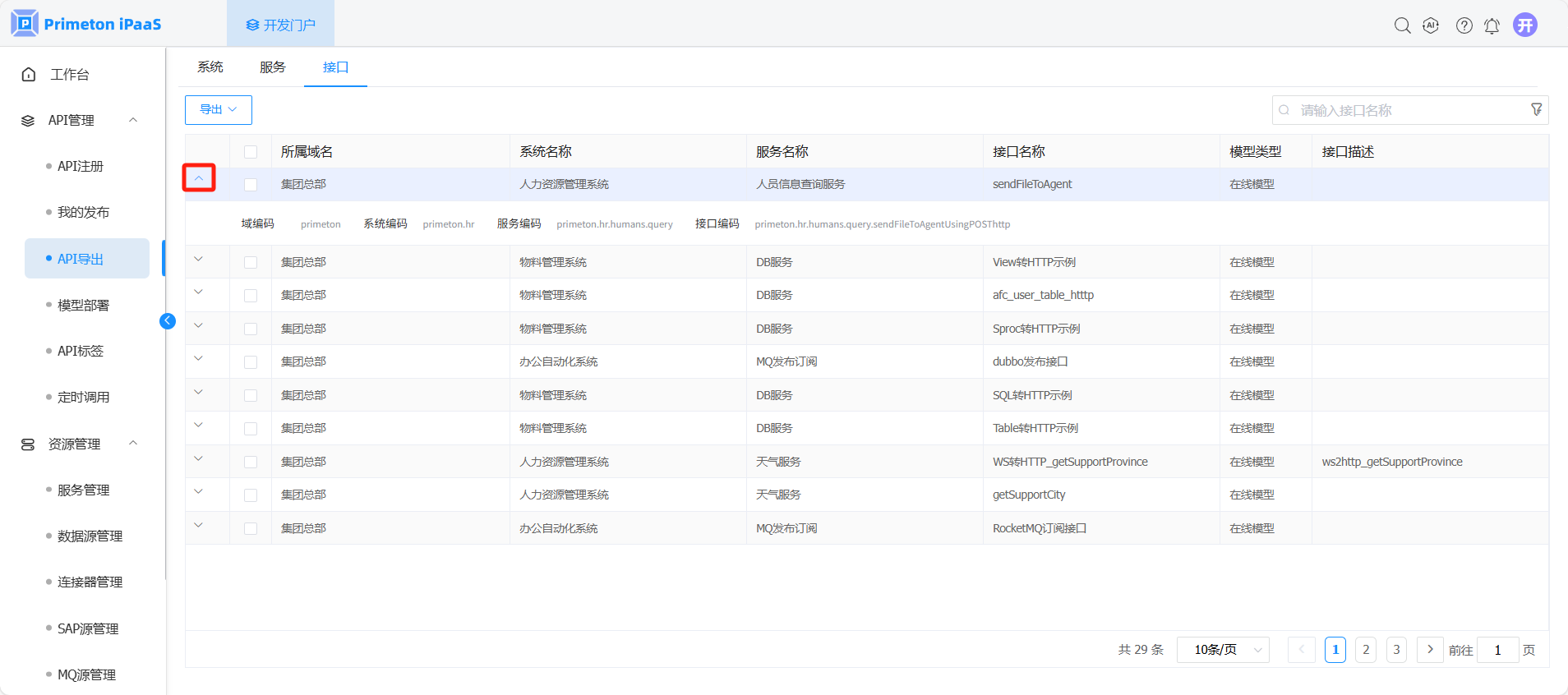The image size is (1568, 695).
Task: Click the user avatar icon
Action: [x=1524, y=25]
